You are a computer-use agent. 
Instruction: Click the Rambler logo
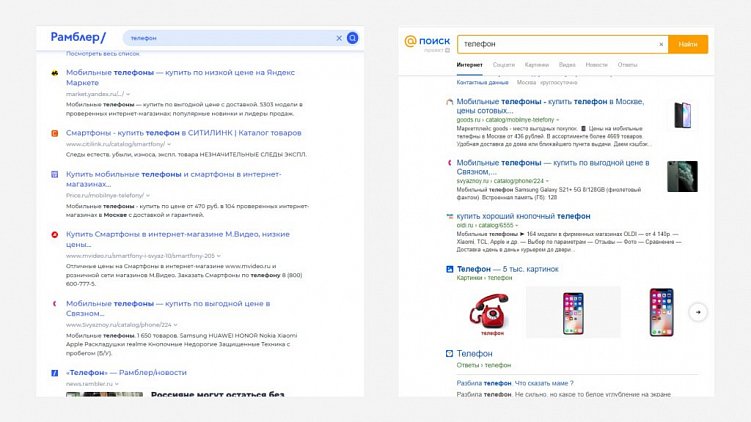pos(78,37)
